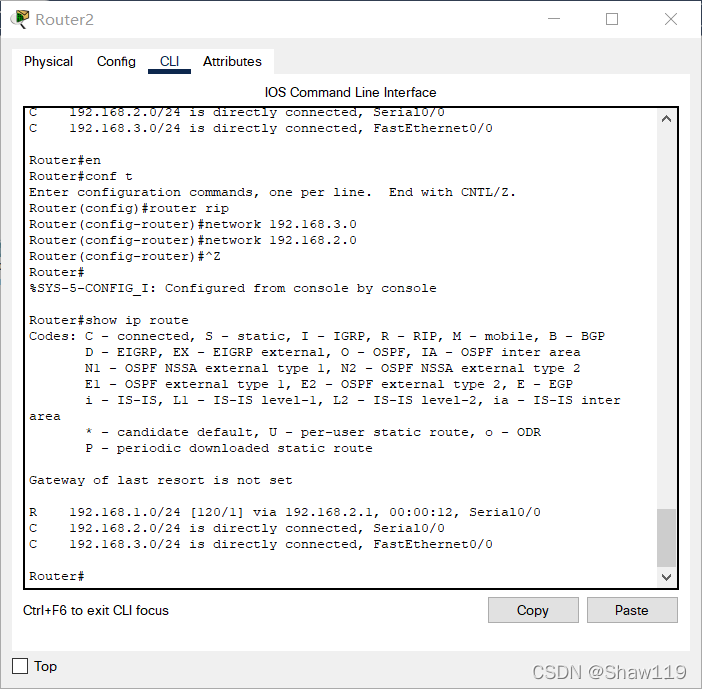Click the 'Router#en' line
This screenshot has width=702, height=689.
click(x=65, y=160)
